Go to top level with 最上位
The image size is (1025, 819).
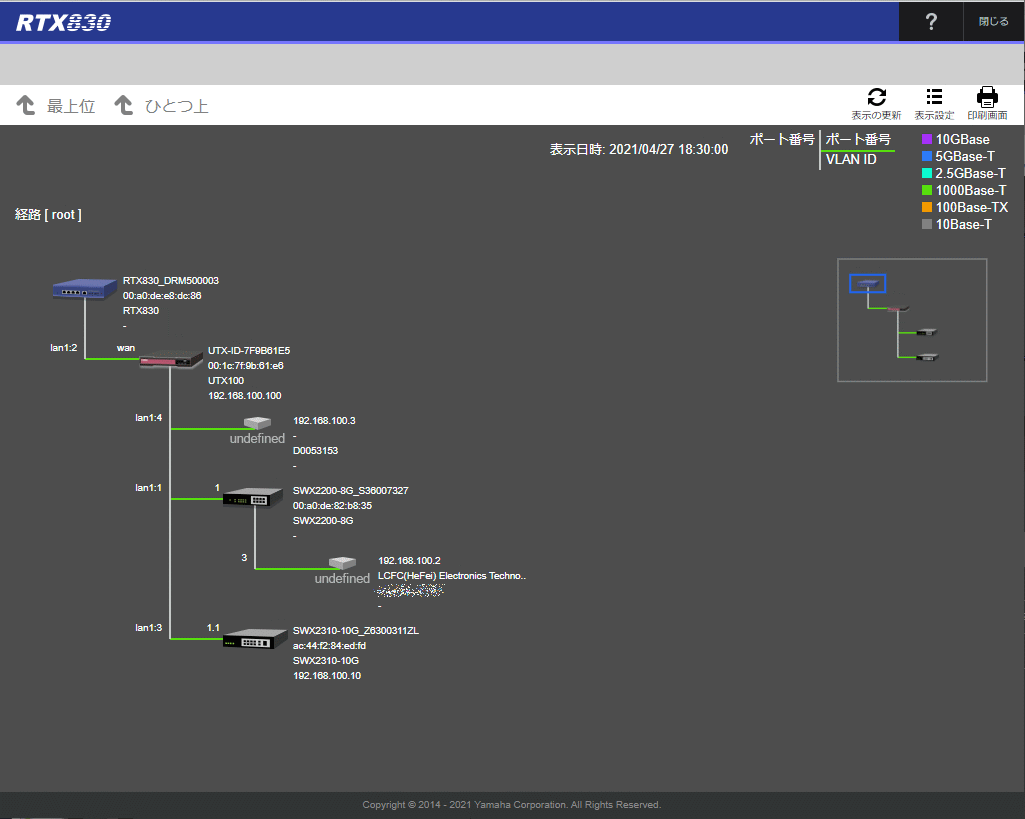coord(56,106)
